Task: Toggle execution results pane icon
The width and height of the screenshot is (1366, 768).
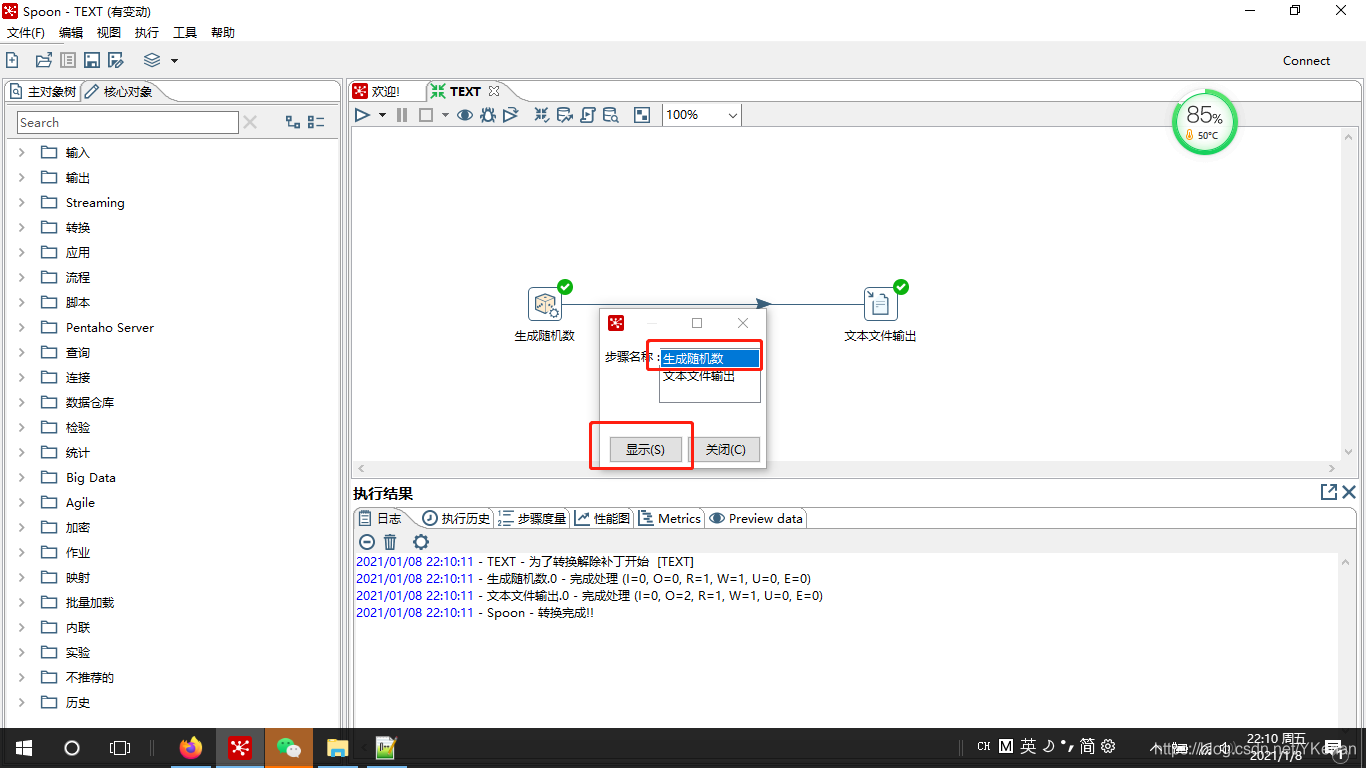Action: 642,115
